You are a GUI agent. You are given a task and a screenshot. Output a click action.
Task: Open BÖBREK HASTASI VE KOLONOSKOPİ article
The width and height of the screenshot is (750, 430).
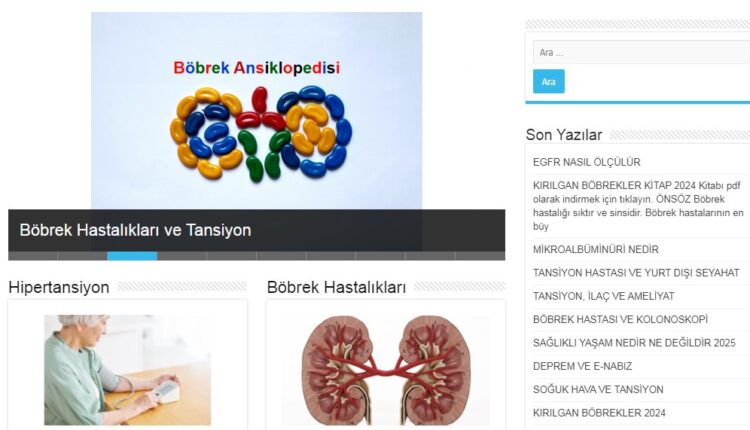point(620,319)
